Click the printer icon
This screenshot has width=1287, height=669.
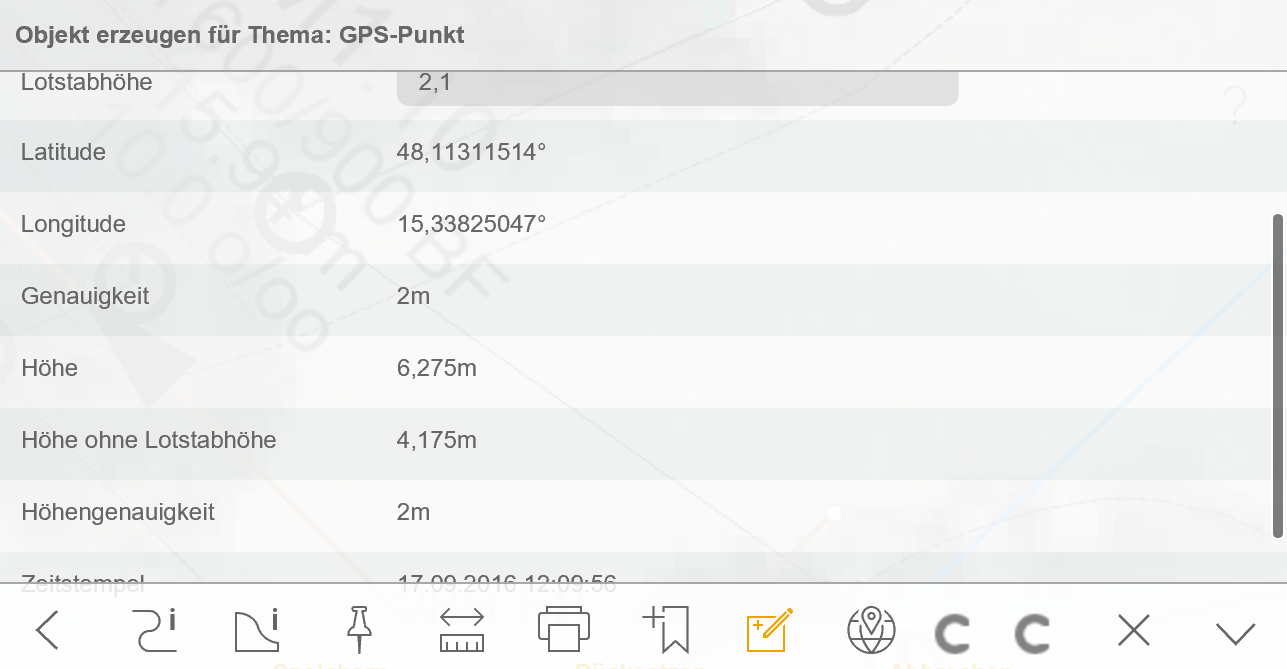pos(564,631)
